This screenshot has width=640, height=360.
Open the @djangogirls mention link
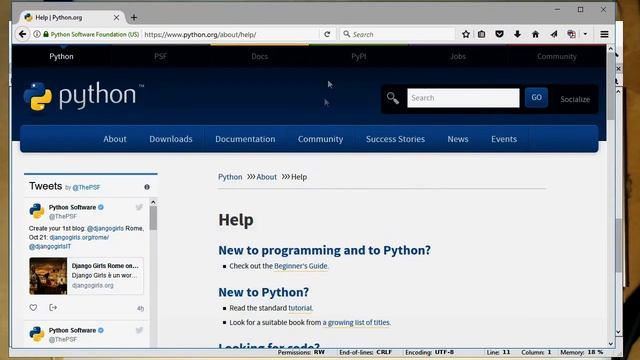[x=105, y=228]
